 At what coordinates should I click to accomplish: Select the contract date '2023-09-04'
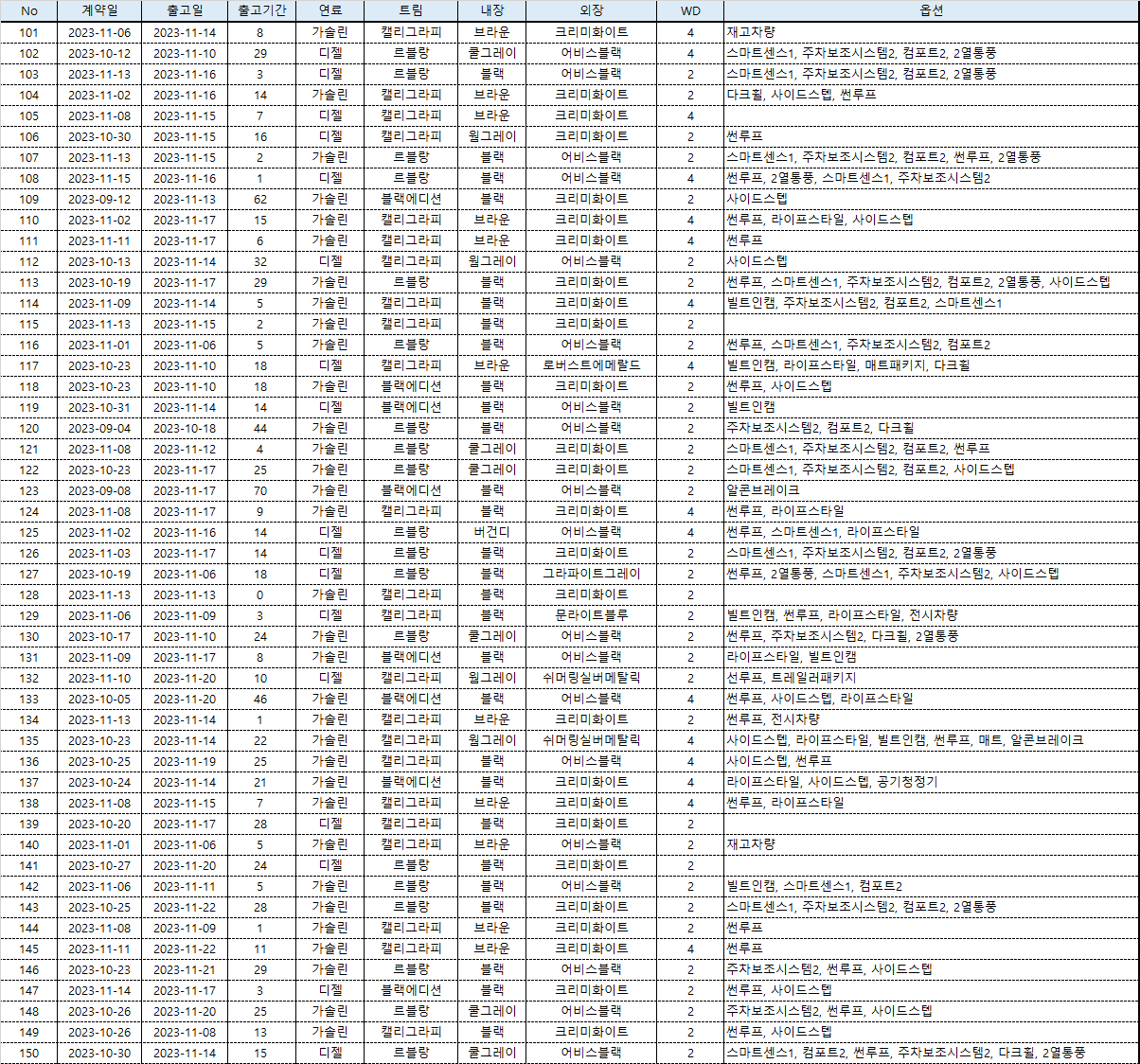click(99, 428)
